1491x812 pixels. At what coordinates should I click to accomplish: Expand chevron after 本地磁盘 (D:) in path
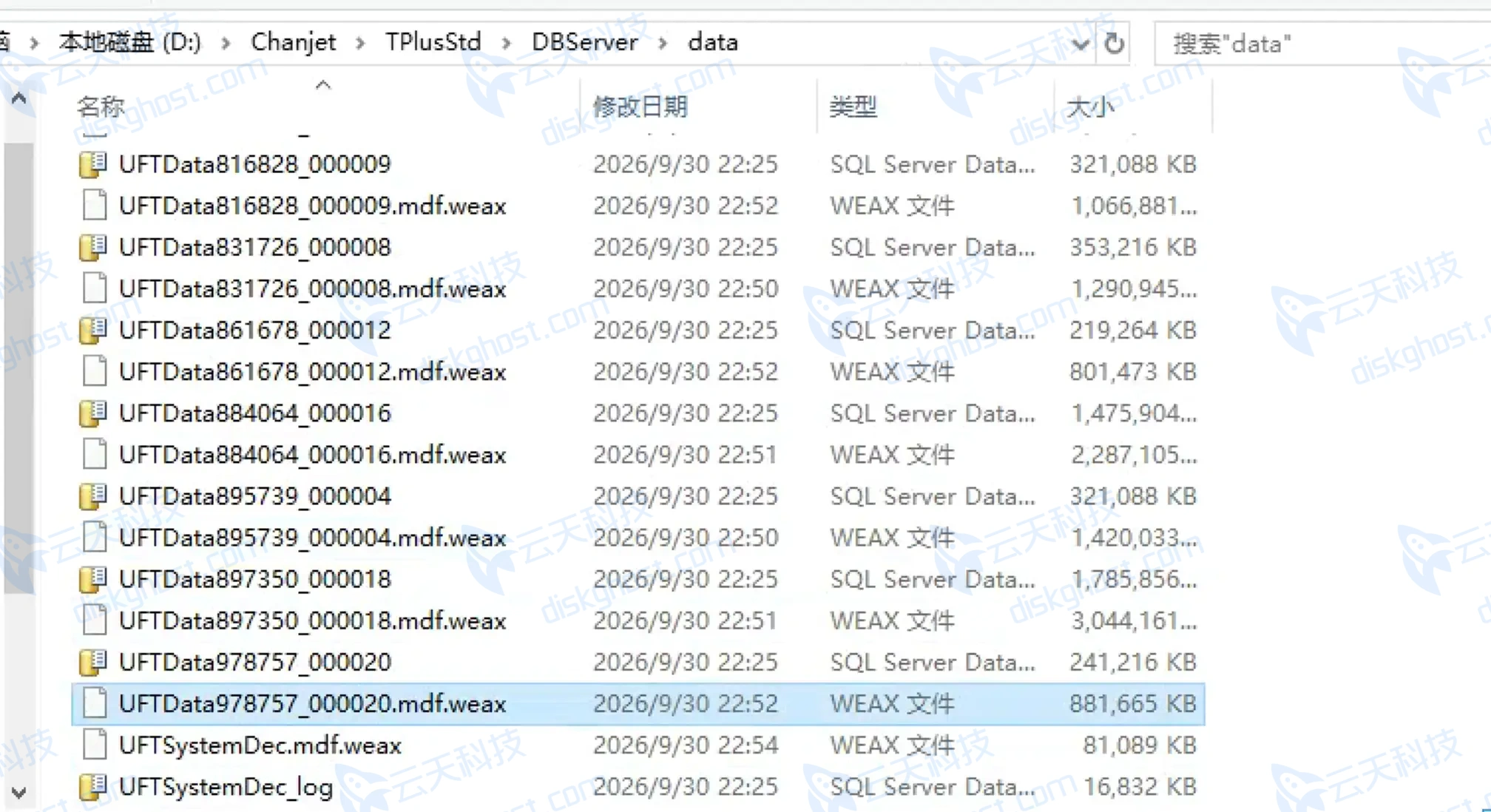pos(226,43)
